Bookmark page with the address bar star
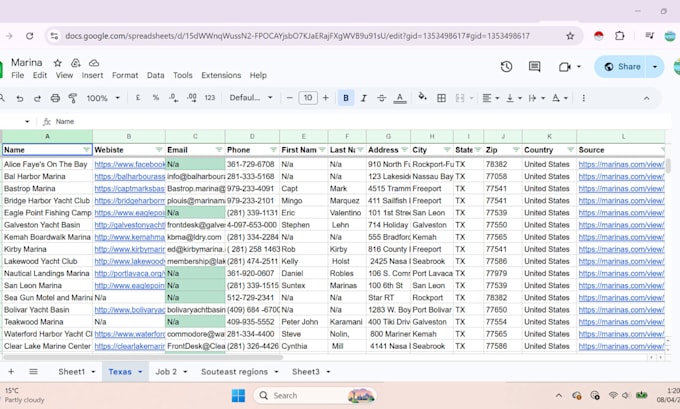Viewport: 680px width, 409px height. (570, 36)
